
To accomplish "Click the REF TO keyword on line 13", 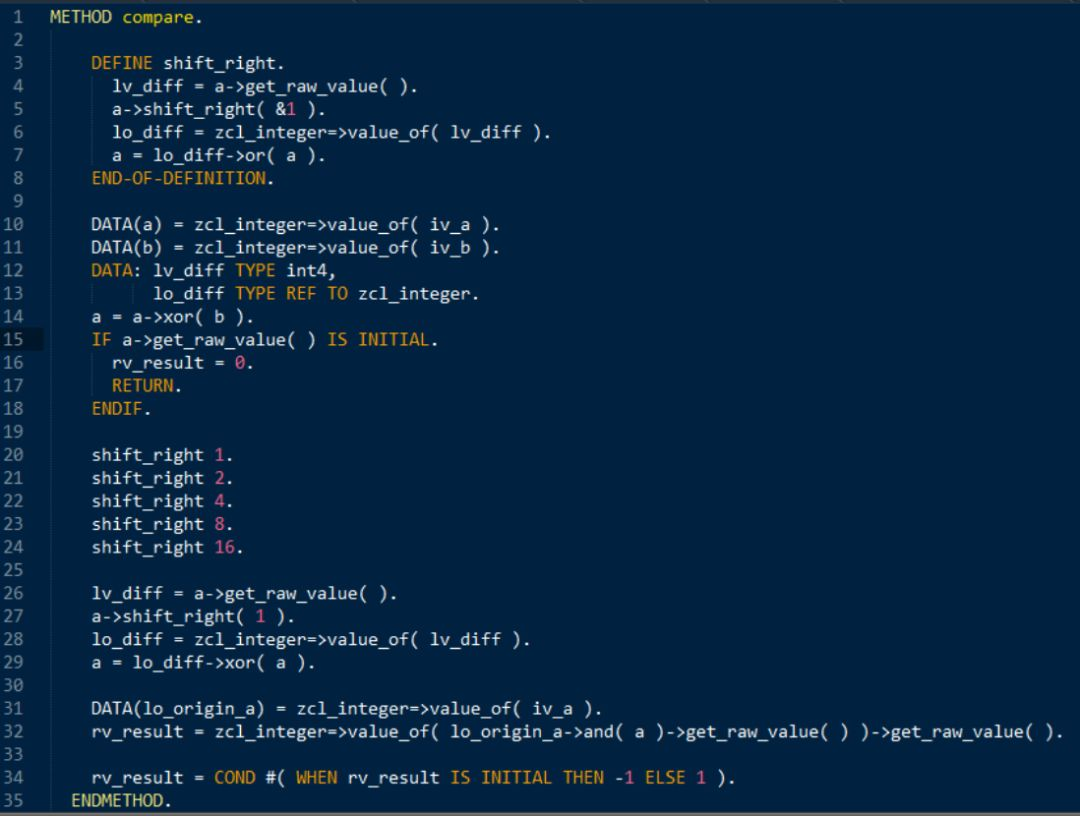I will [317, 294].
